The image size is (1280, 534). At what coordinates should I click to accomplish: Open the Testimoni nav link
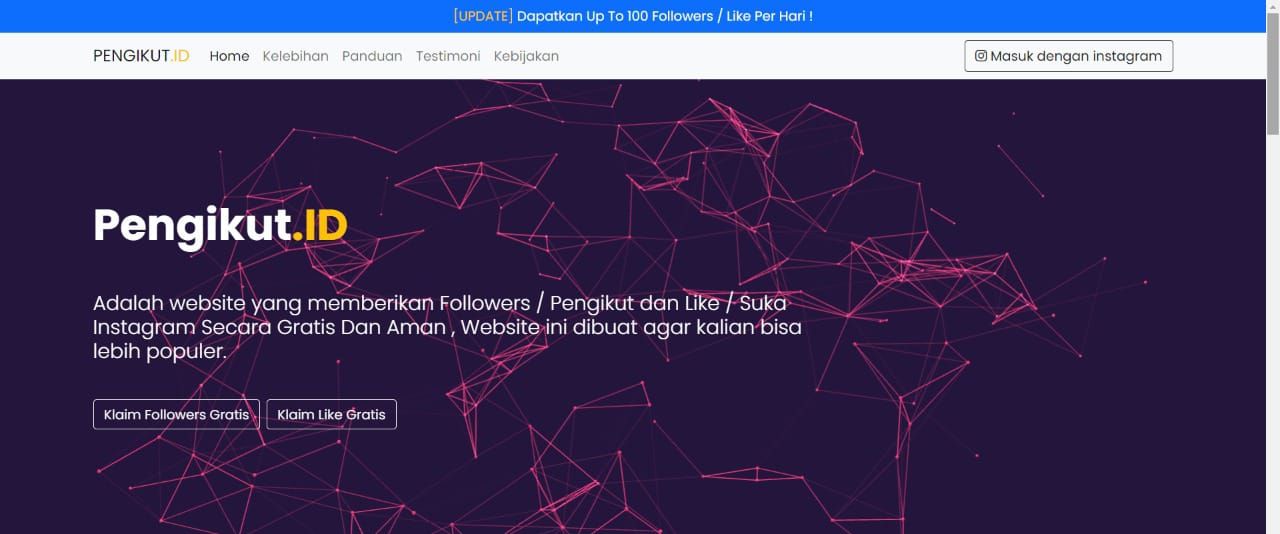click(448, 56)
